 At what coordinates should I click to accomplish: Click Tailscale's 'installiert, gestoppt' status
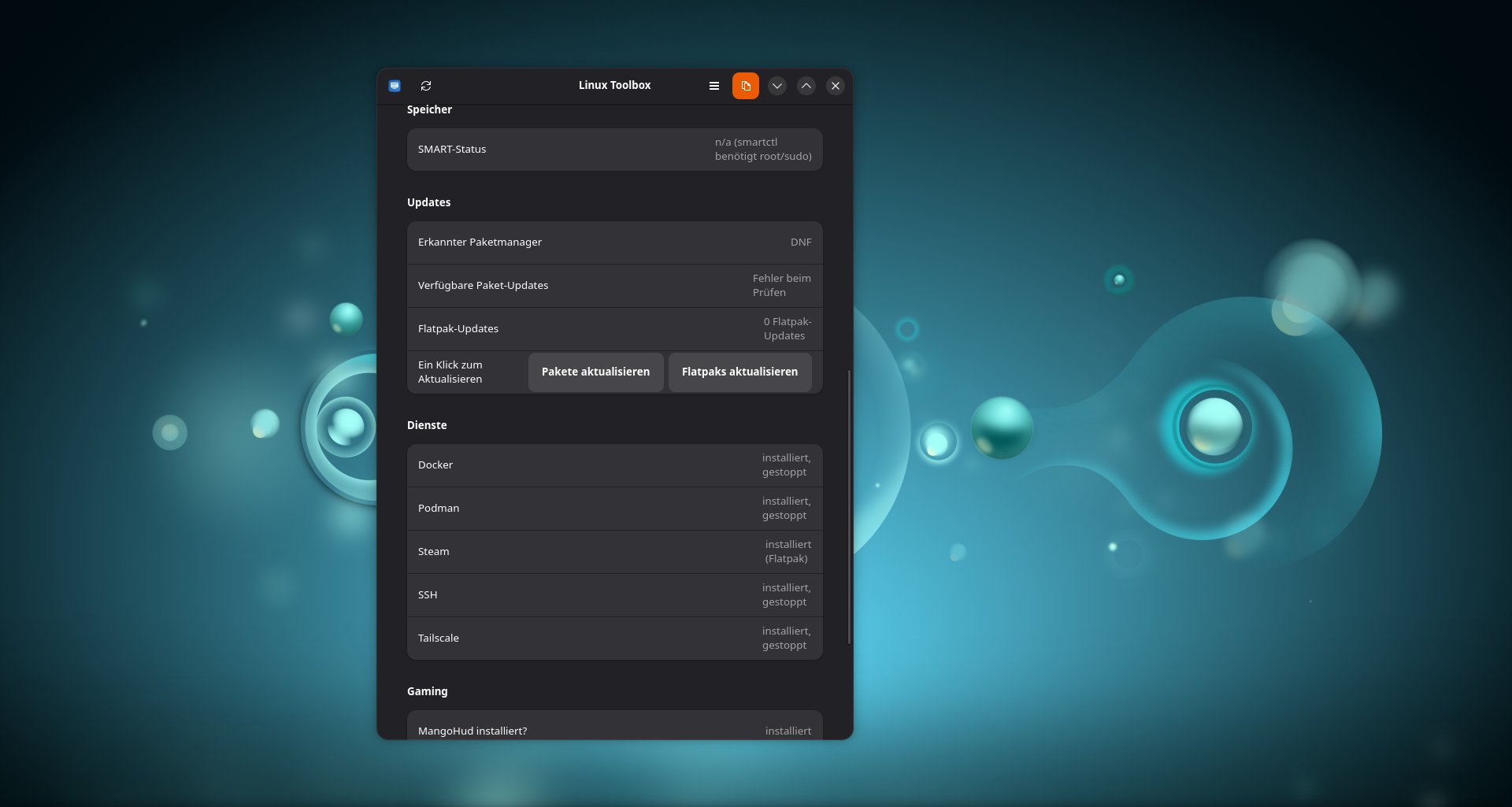click(786, 639)
